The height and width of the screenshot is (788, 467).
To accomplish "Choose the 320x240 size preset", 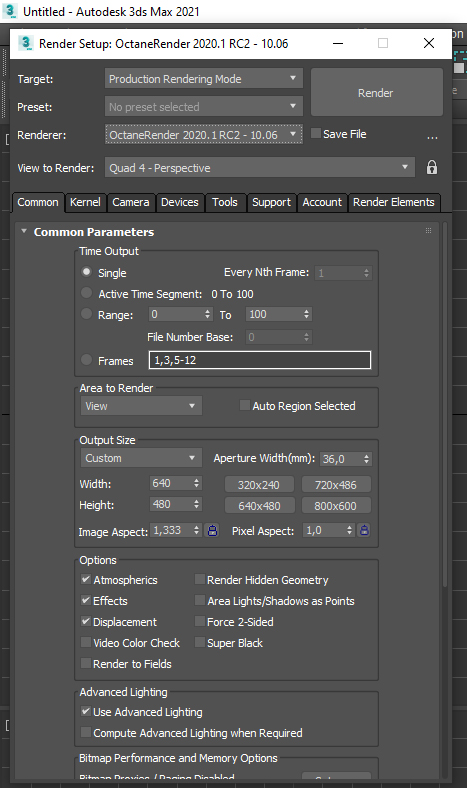I will click(x=259, y=485).
